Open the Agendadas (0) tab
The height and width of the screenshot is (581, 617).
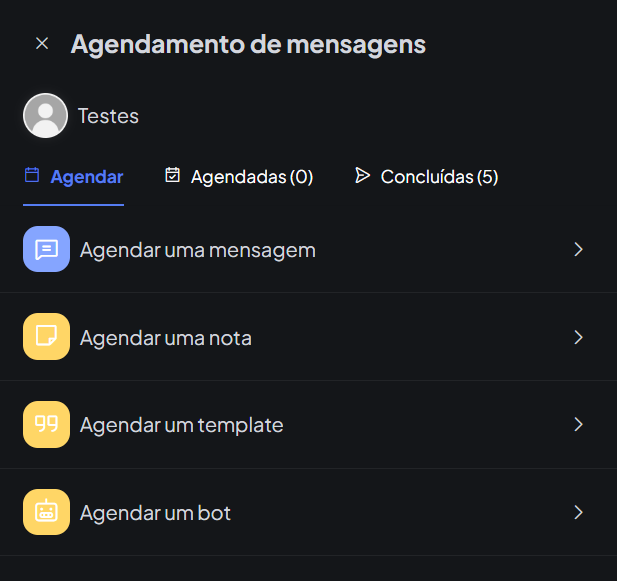(251, 177)
